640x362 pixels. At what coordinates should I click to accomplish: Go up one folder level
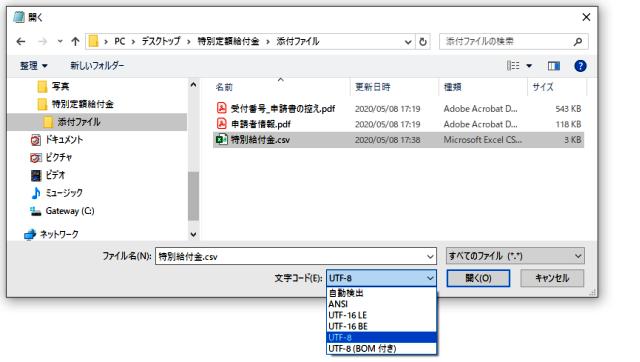(75, 41)
